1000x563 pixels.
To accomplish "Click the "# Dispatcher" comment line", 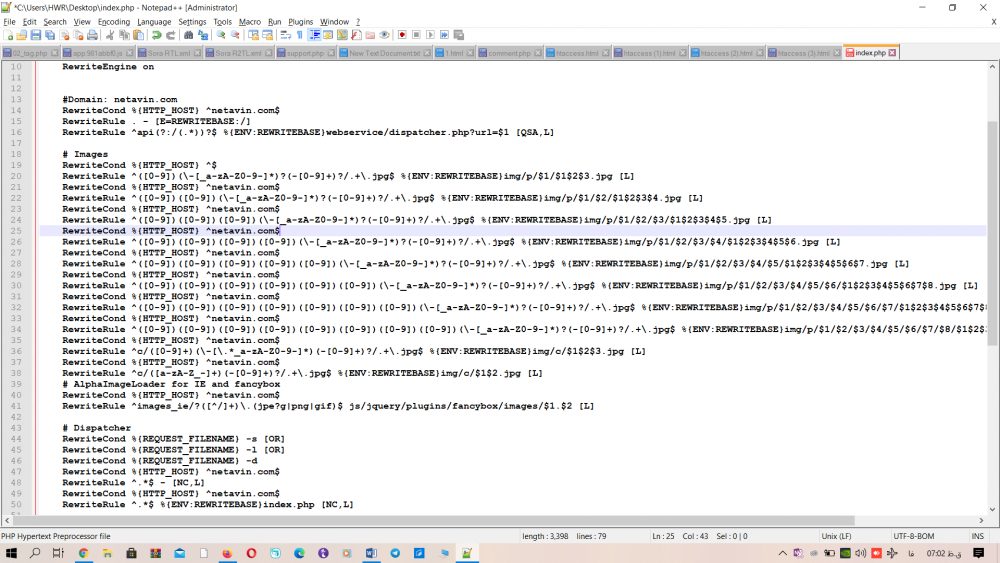I will [x=96, y=428].
